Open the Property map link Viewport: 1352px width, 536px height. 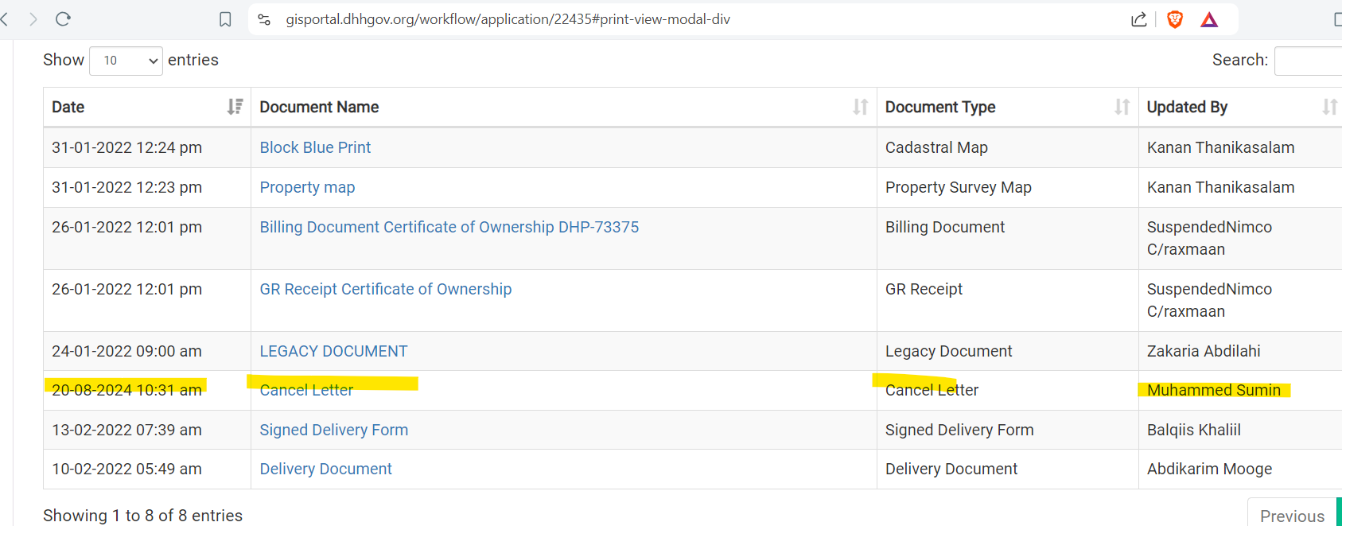click(x=307, y=187)
